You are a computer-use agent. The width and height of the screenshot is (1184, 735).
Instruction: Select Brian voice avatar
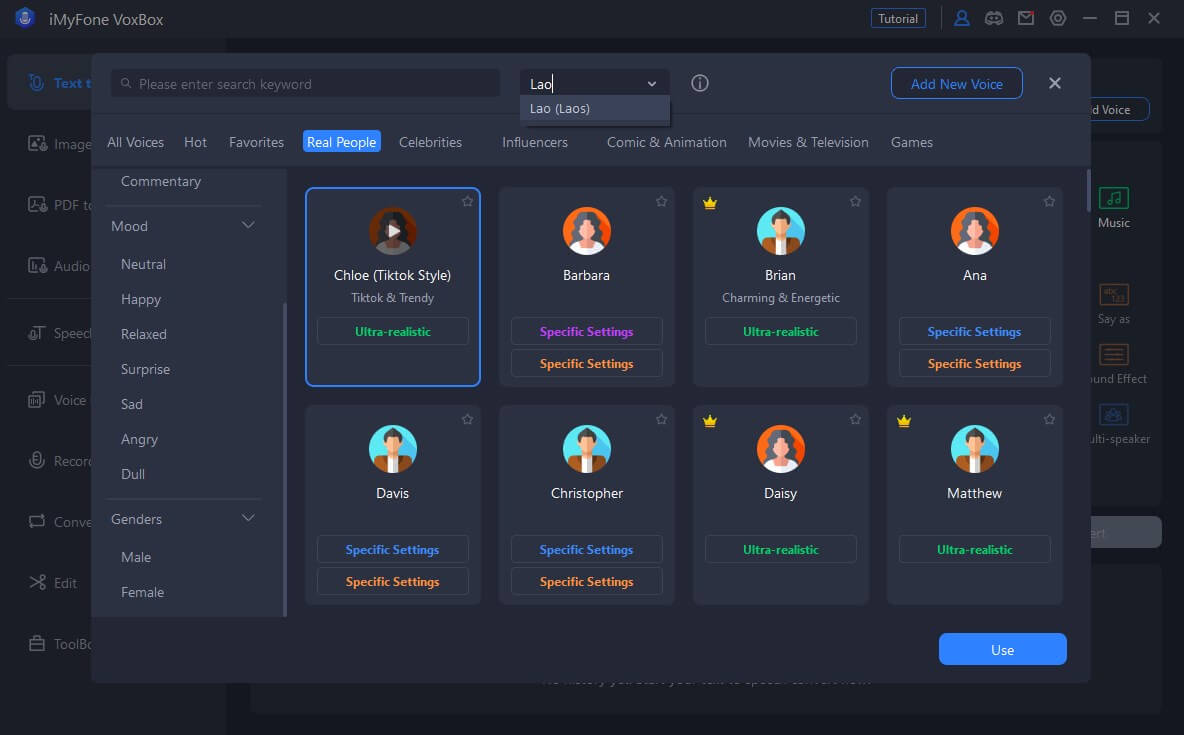tap(781, 230)
